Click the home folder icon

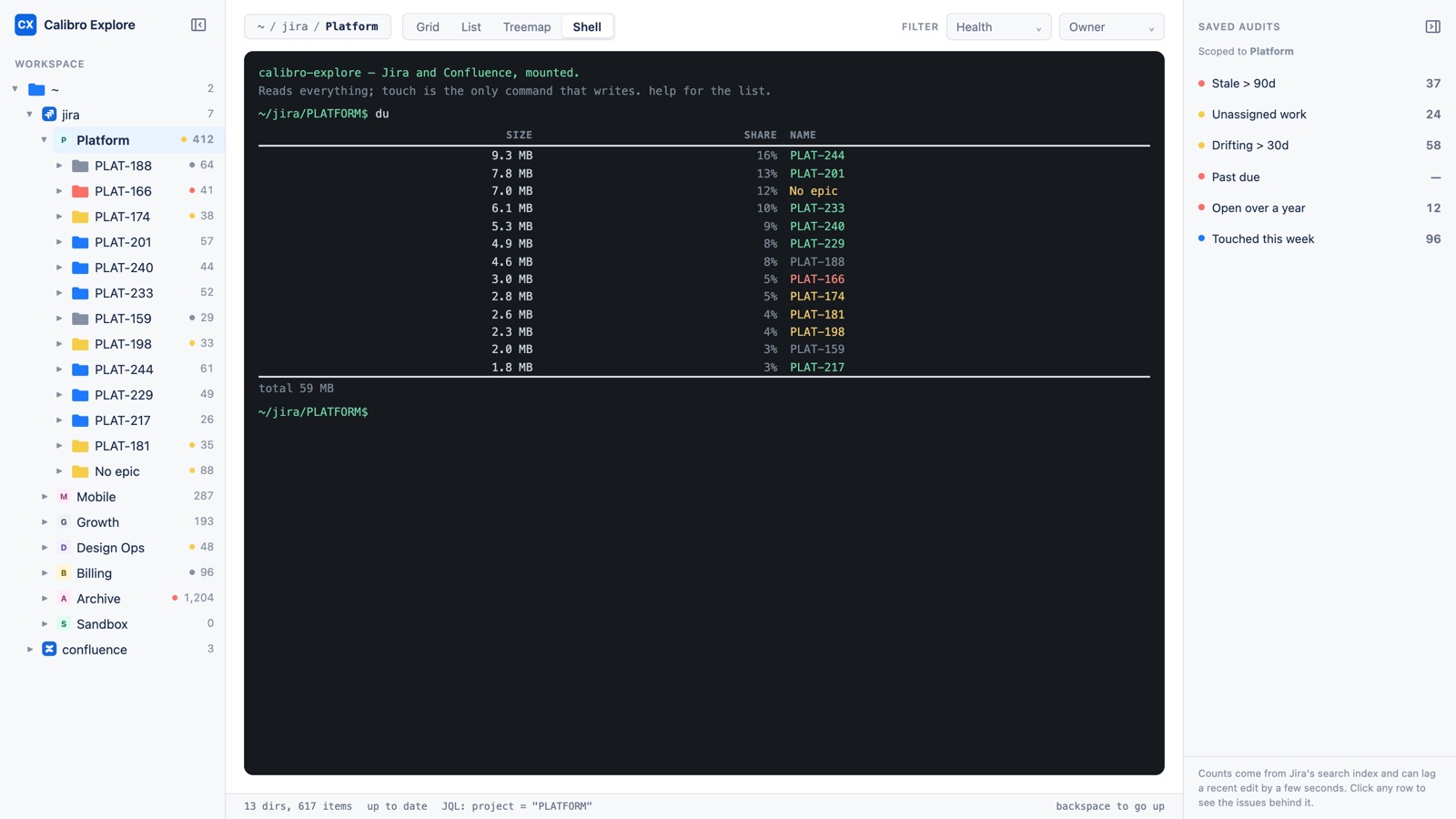(36, 89)
